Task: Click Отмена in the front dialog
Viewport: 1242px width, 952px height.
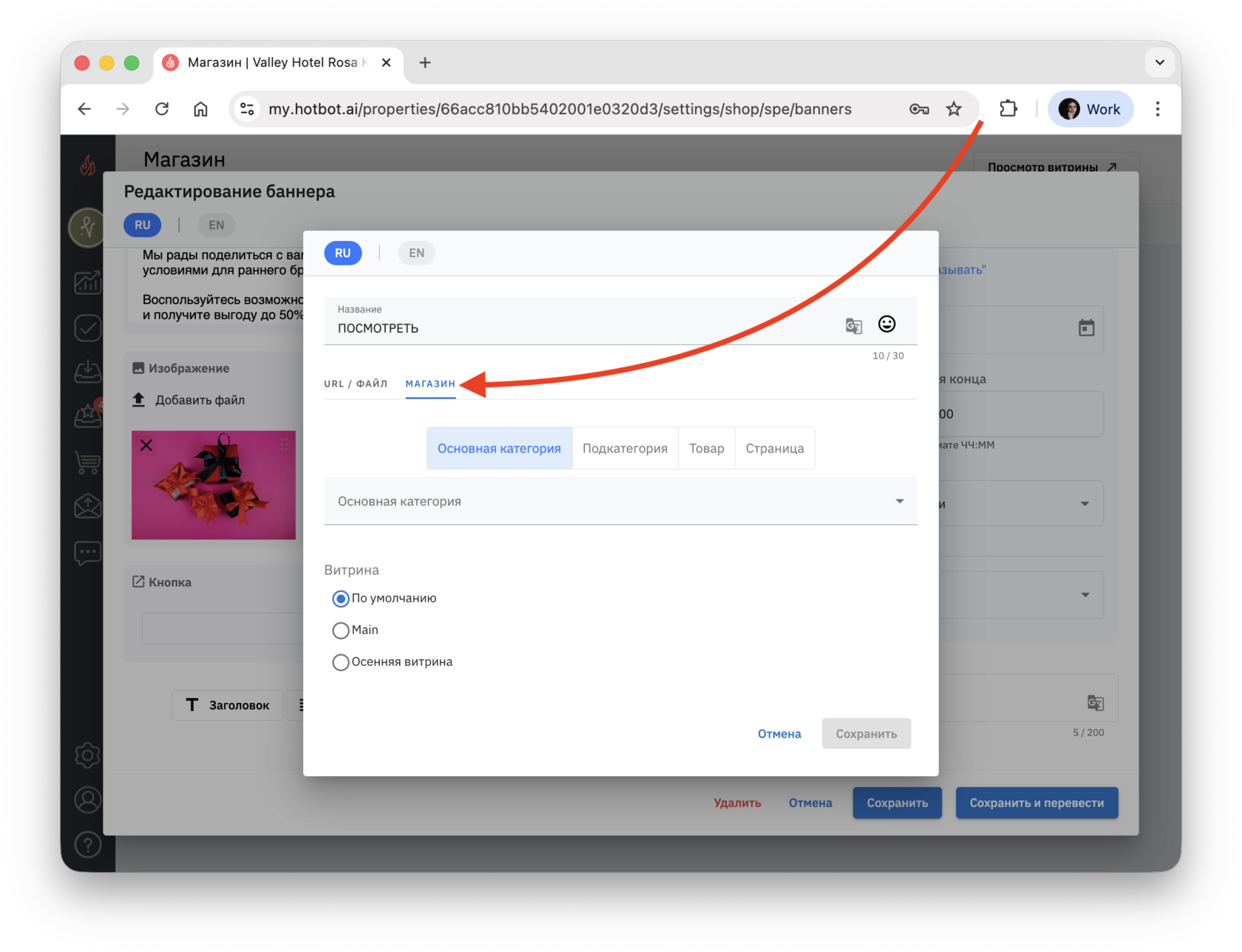Action: pos(779,734)
